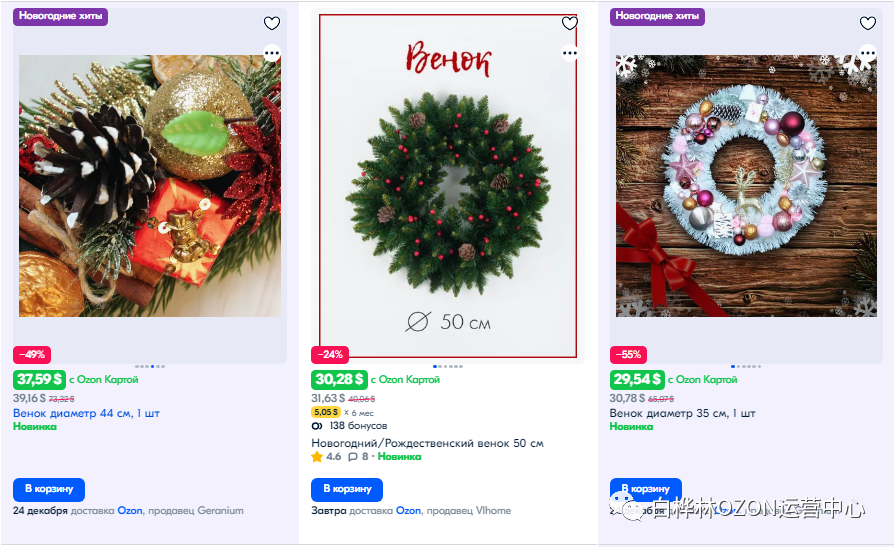This screenshot has height=547, width=894.
Task: Open three-dot menu on the 35 cm wreath
Action: (868, 54)
